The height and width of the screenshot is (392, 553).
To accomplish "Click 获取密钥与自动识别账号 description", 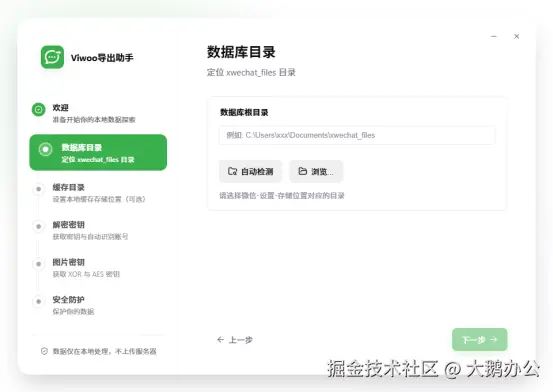I will coord(90,237).
